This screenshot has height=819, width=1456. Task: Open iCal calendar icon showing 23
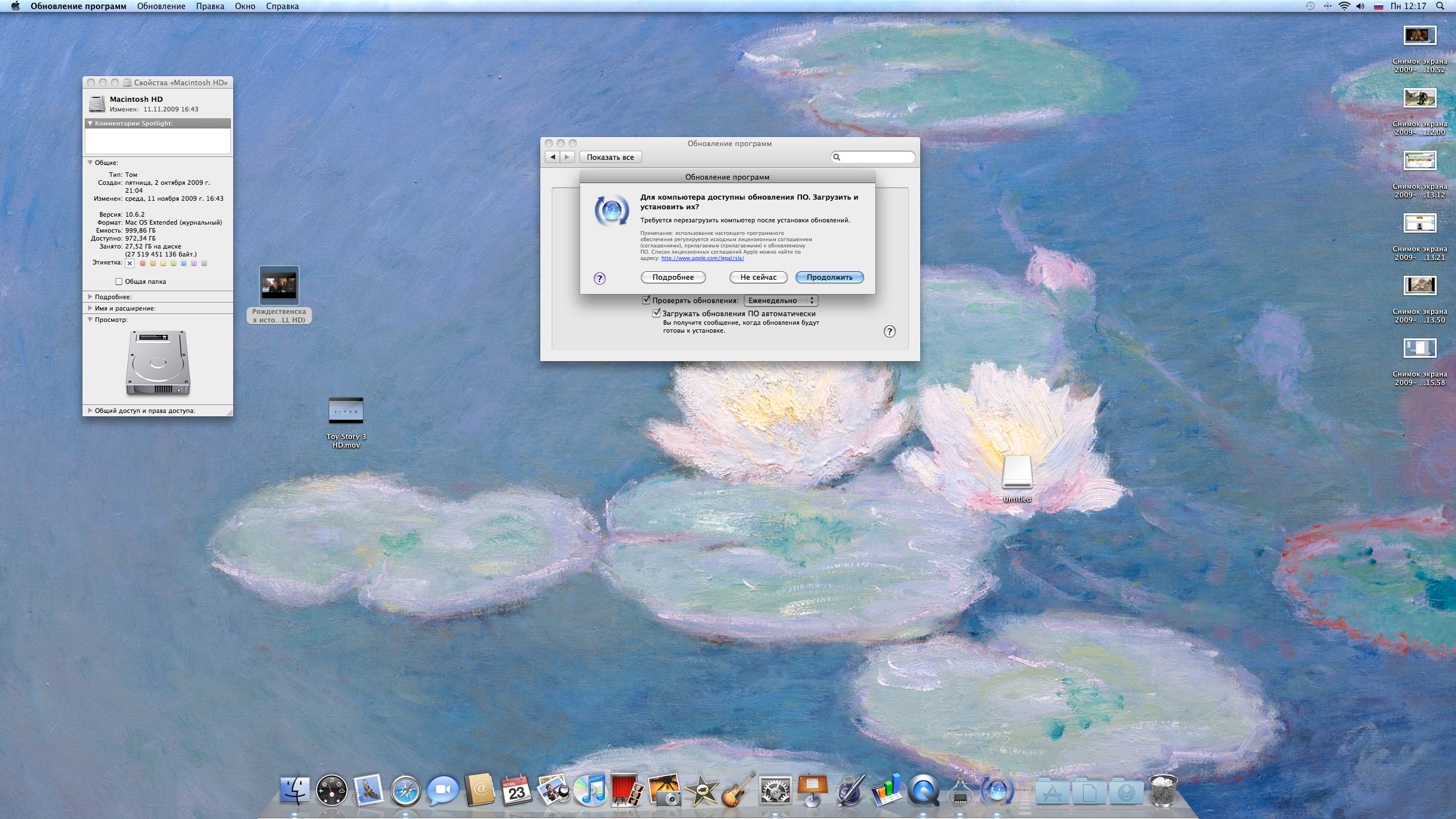(516, 791)
